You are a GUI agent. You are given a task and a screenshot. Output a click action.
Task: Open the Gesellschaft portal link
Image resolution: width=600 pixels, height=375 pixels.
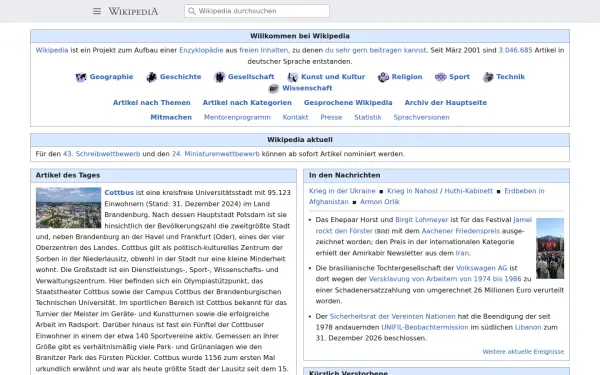click(x=251, y=77)
